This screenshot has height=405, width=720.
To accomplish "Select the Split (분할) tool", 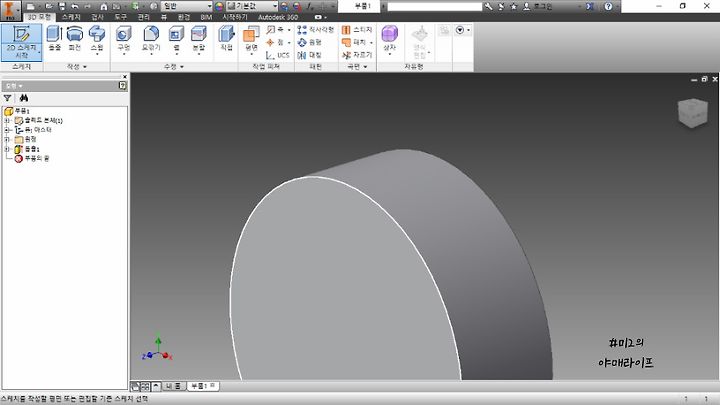I will 198,39.
